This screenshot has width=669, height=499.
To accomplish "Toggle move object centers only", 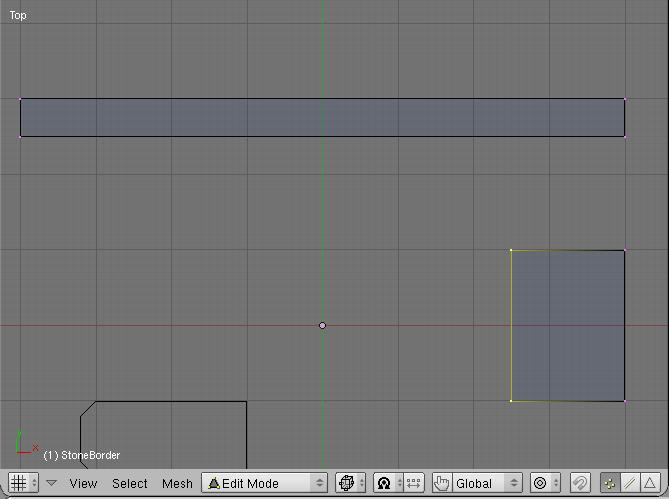I will point(413,483).
